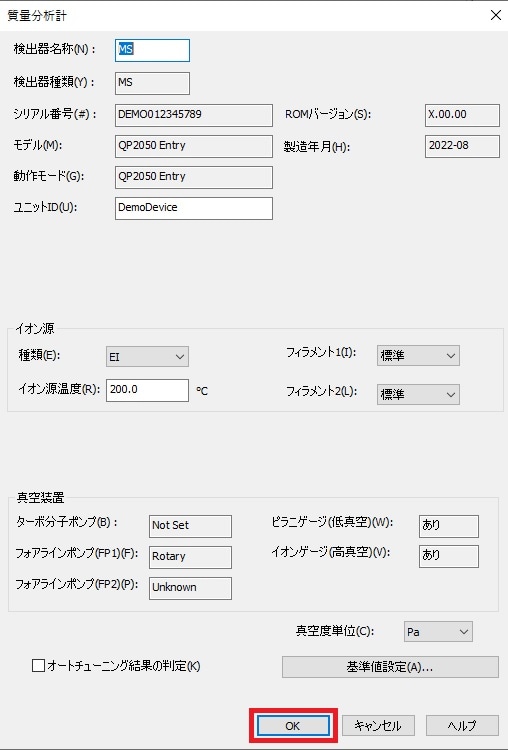Confirm the dialog with OK button

tap(293, 726)
